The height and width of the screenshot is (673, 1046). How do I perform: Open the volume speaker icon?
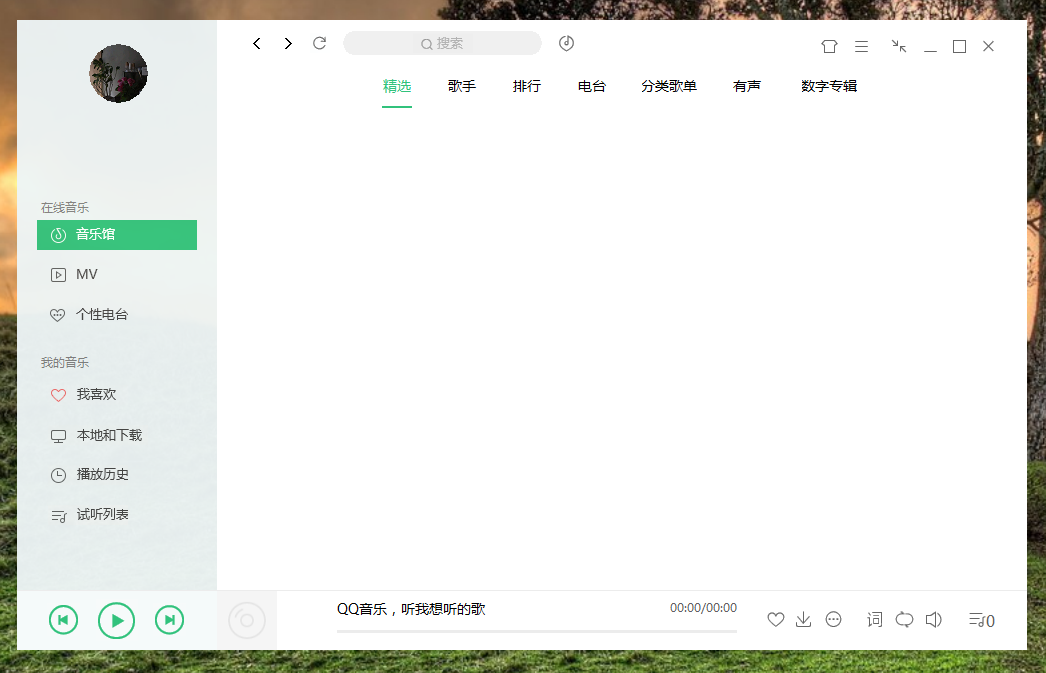point(933,620)
